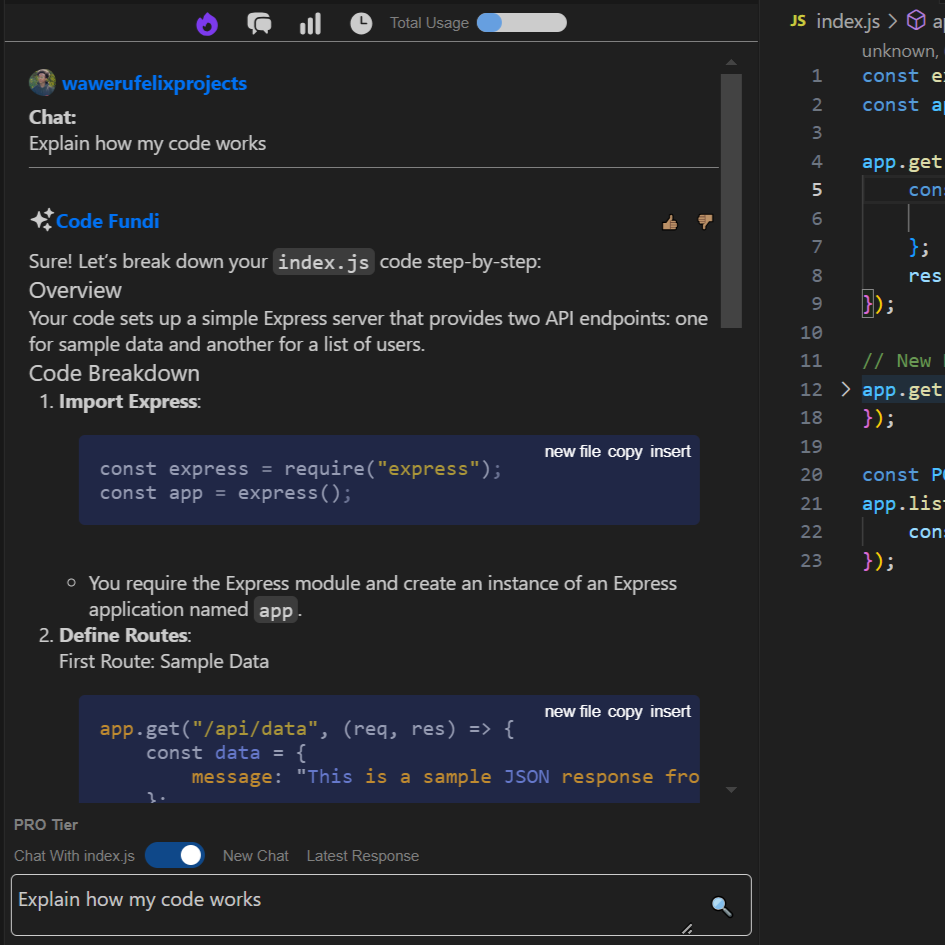Open the chat bubbles icon
Image resolution: width=945 pixels, height=945 pixels.
pyautogui.click(x=259, y=24)
